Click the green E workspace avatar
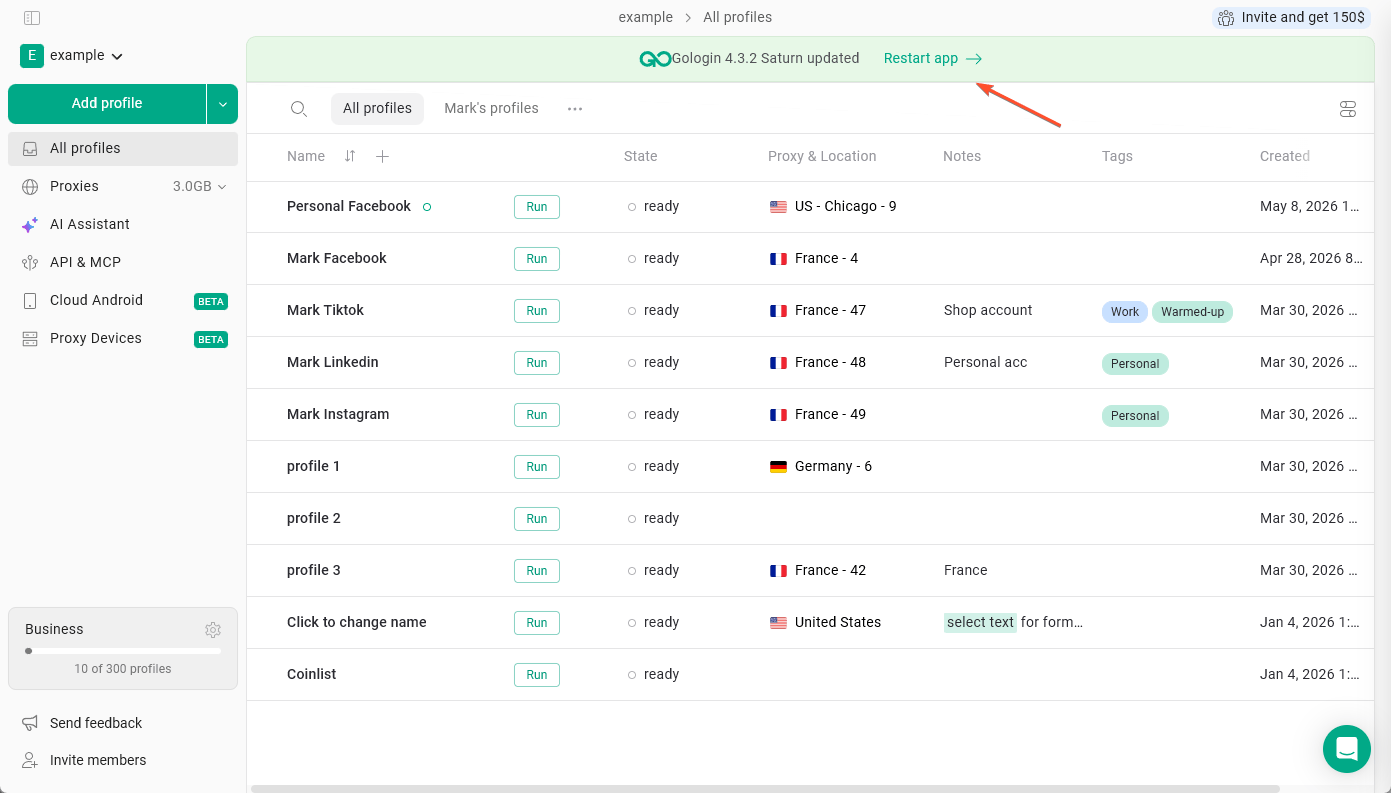The height and width of the screenshot is (793, 1391). click(x=32, y=56)
